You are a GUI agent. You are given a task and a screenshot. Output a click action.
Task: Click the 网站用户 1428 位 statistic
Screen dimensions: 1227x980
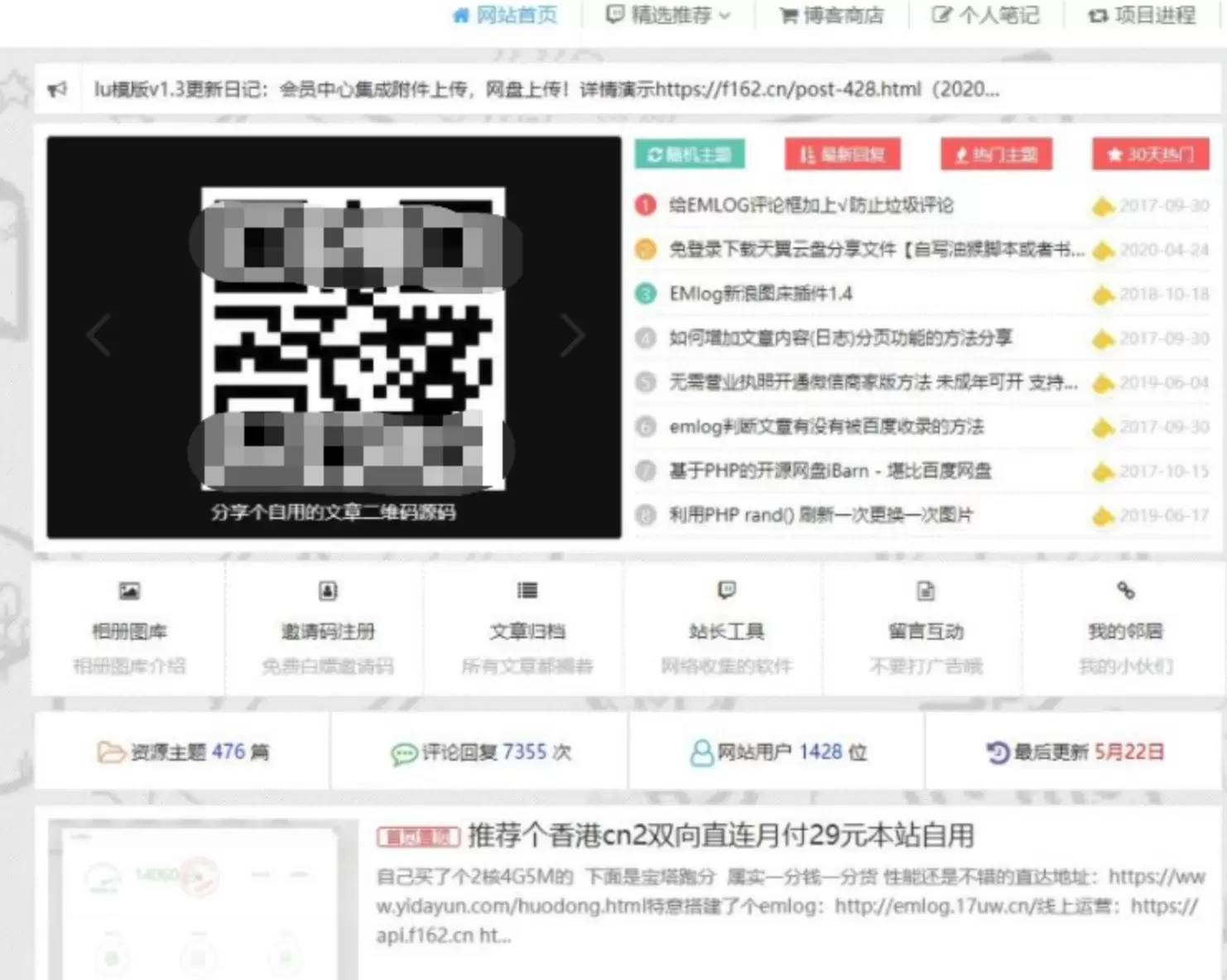point(778,752)
